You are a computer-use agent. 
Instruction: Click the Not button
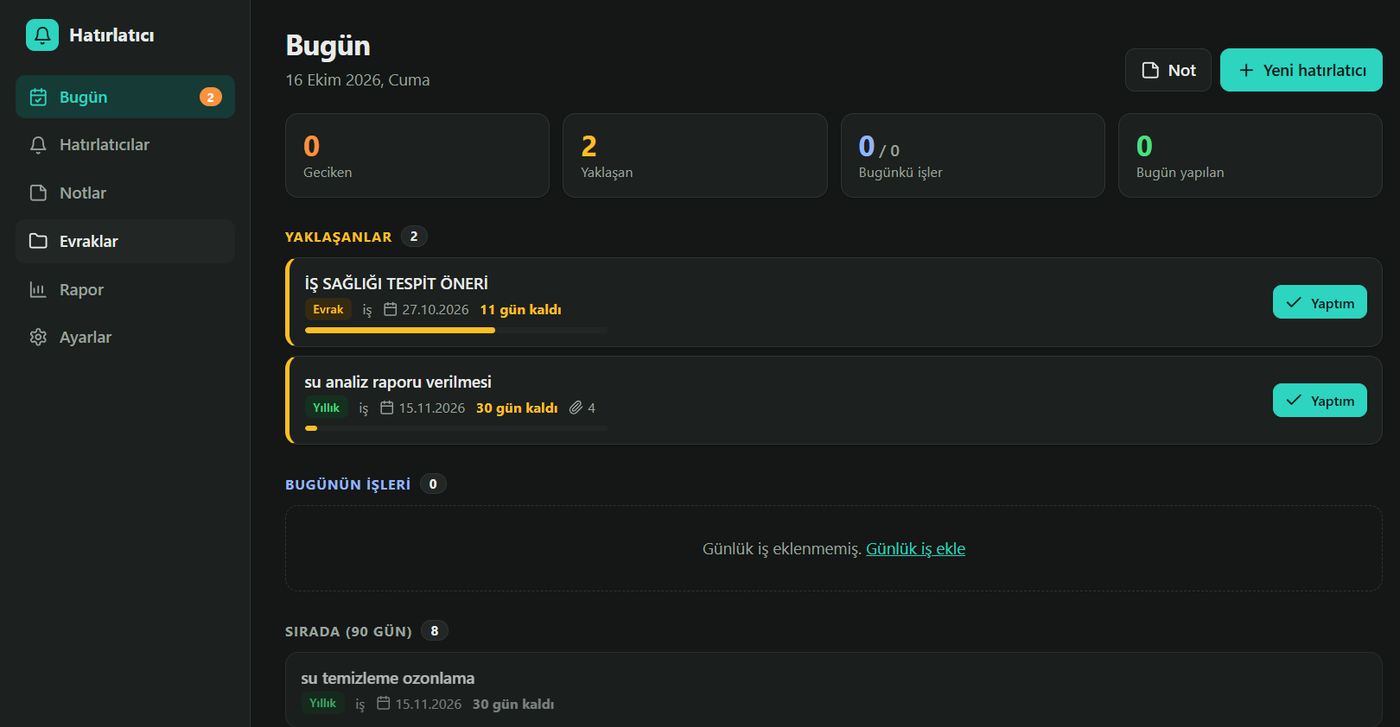click(x=1168, y=70)
